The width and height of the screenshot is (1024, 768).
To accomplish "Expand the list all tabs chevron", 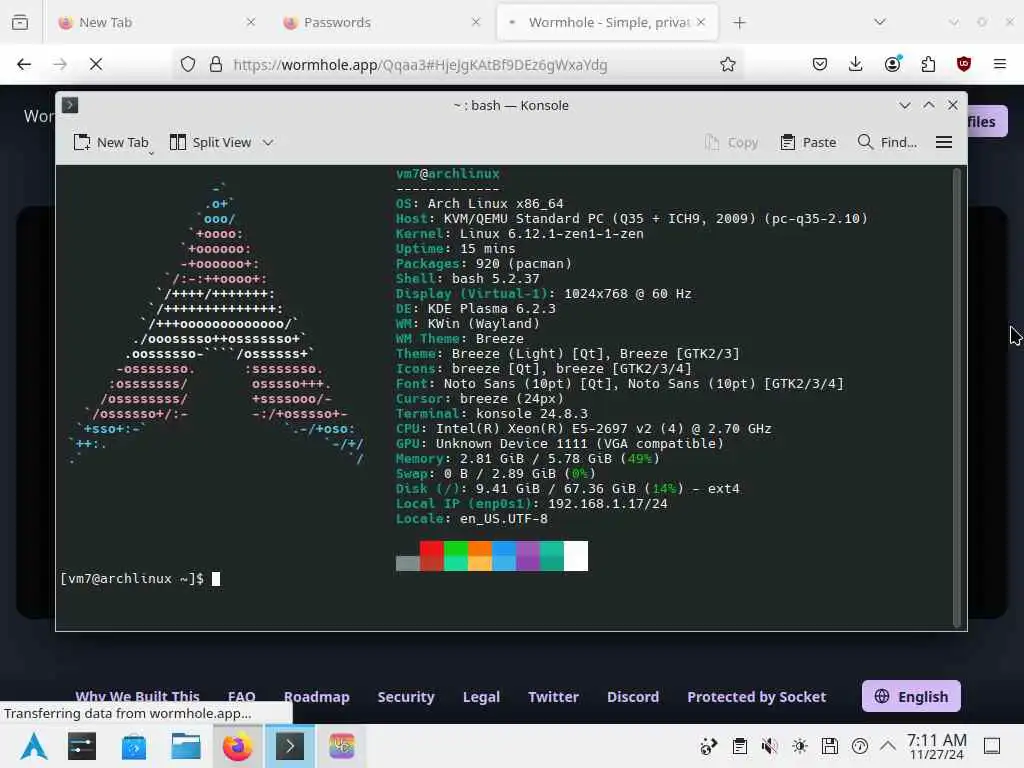I will pos(880,22).
